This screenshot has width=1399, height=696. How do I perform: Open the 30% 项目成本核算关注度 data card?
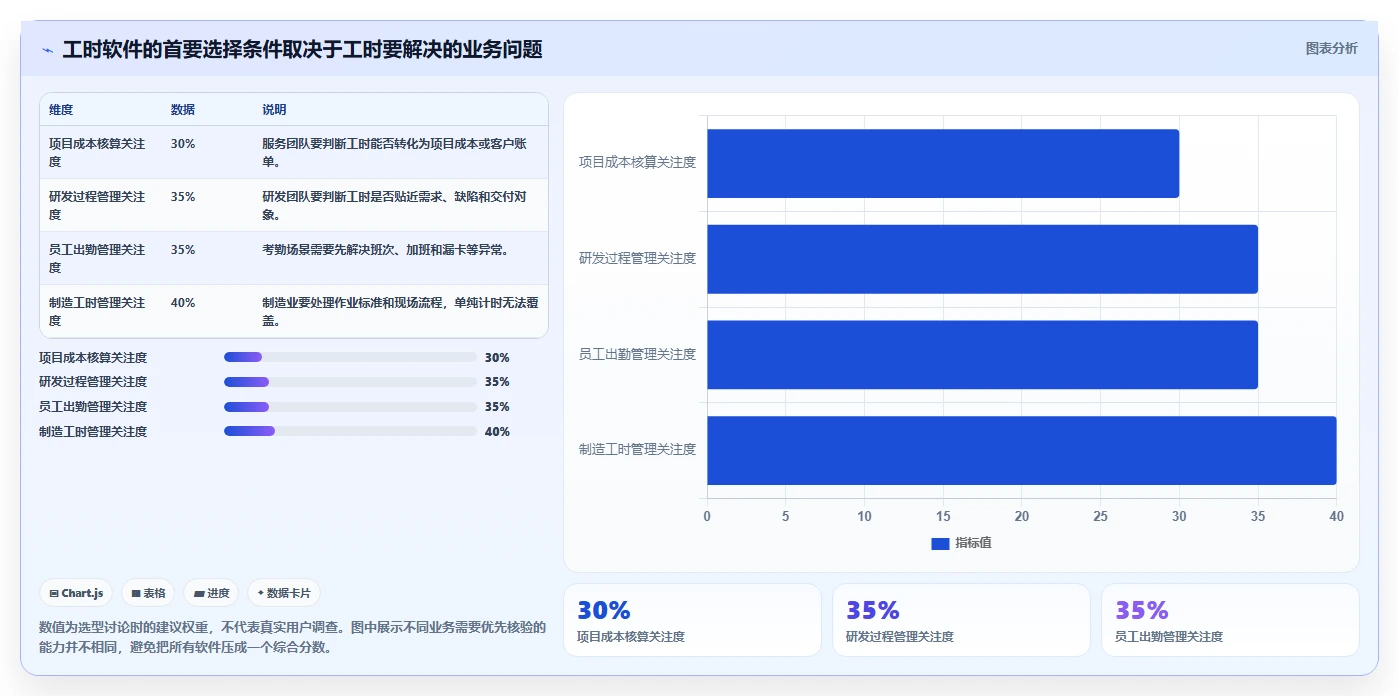pyautogui.click(x=692, y=620)
